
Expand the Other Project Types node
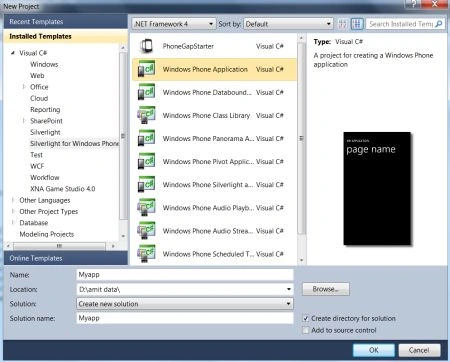click(x=13, y=211)
